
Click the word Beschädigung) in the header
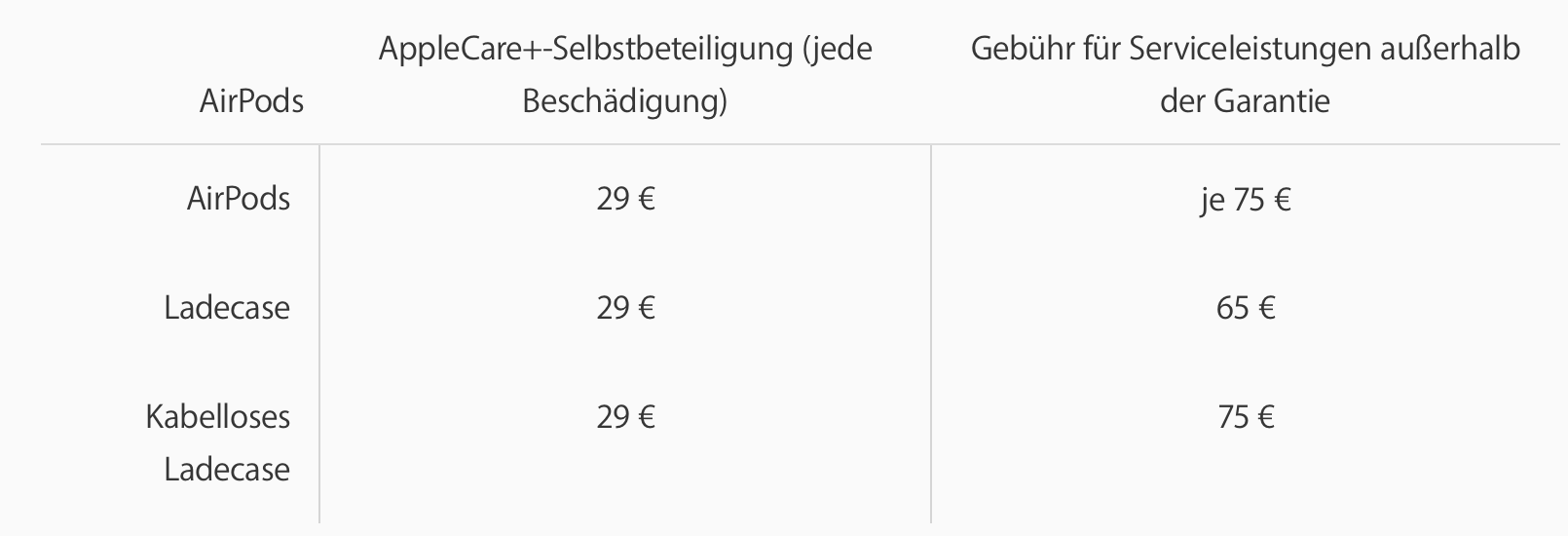coord(625,101)
